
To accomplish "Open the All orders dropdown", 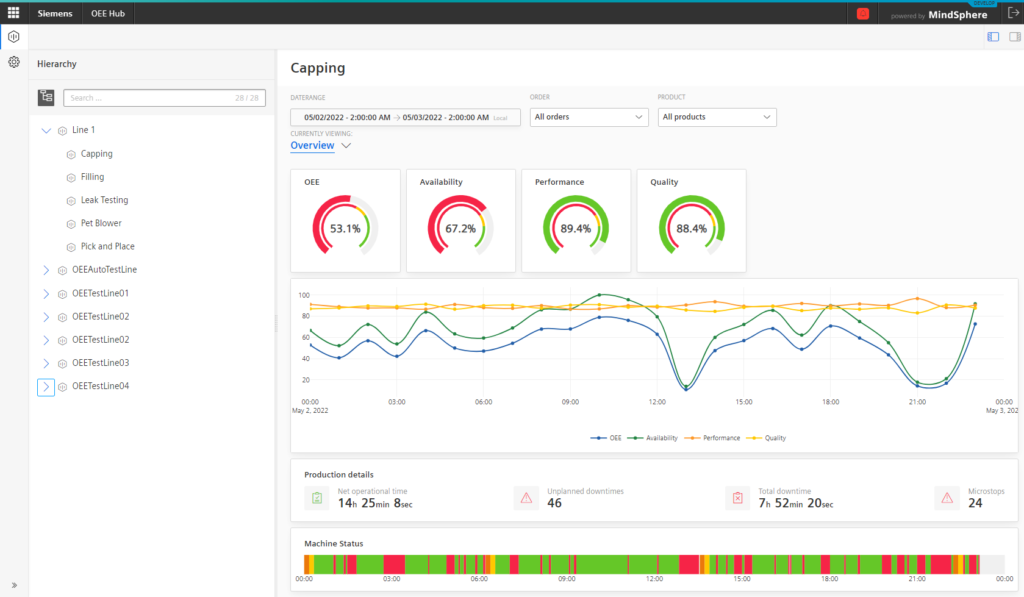I will (588, 117).
